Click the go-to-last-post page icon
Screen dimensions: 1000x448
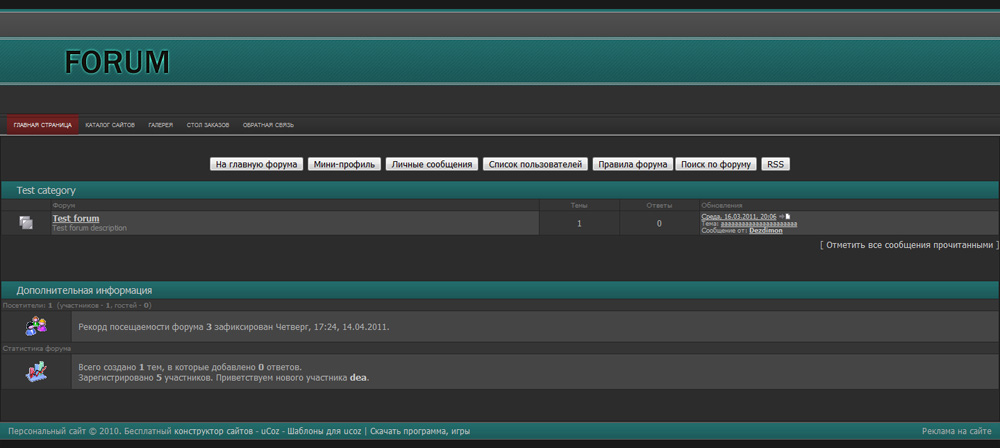coord(788,216)
